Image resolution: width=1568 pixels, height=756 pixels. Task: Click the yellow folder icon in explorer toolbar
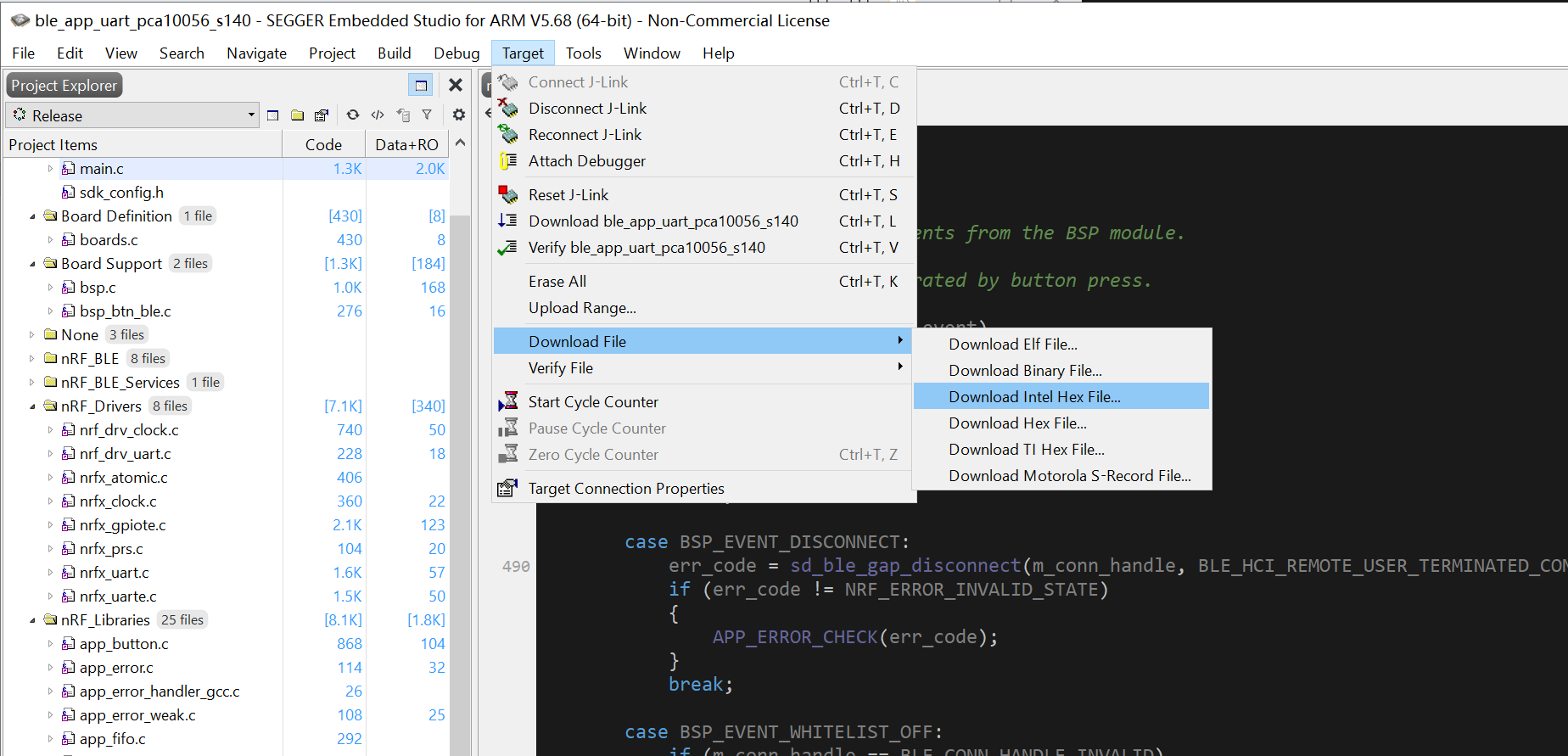[x=297, y=115]
